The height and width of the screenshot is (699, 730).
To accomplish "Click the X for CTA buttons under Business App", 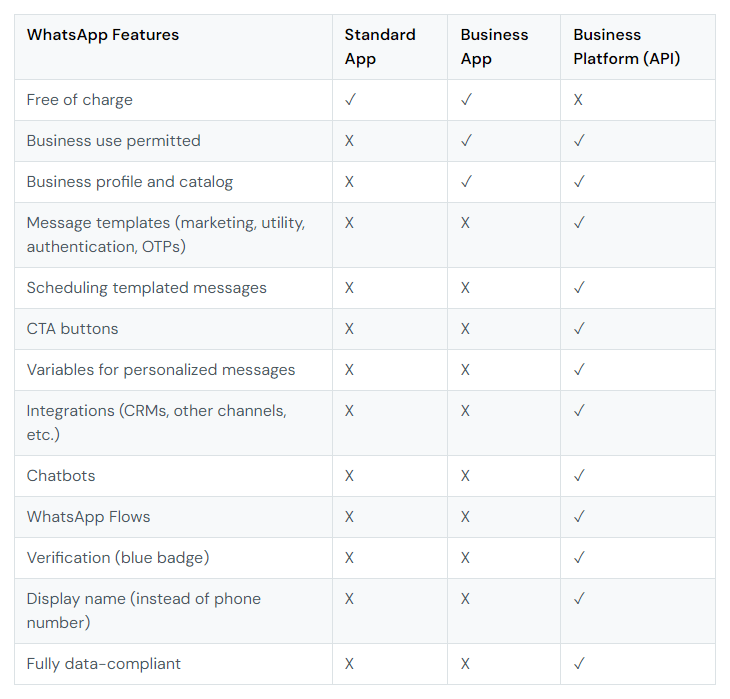I will point(465,329).
